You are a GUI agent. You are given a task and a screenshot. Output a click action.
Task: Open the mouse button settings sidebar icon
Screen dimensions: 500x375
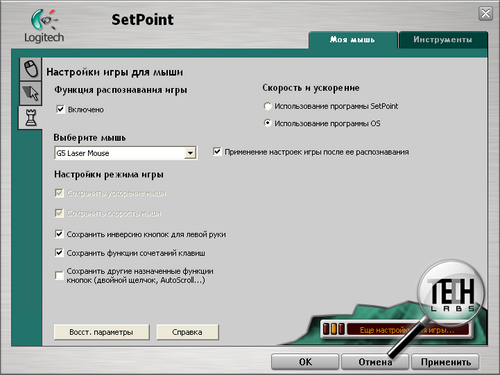(31, 68)
